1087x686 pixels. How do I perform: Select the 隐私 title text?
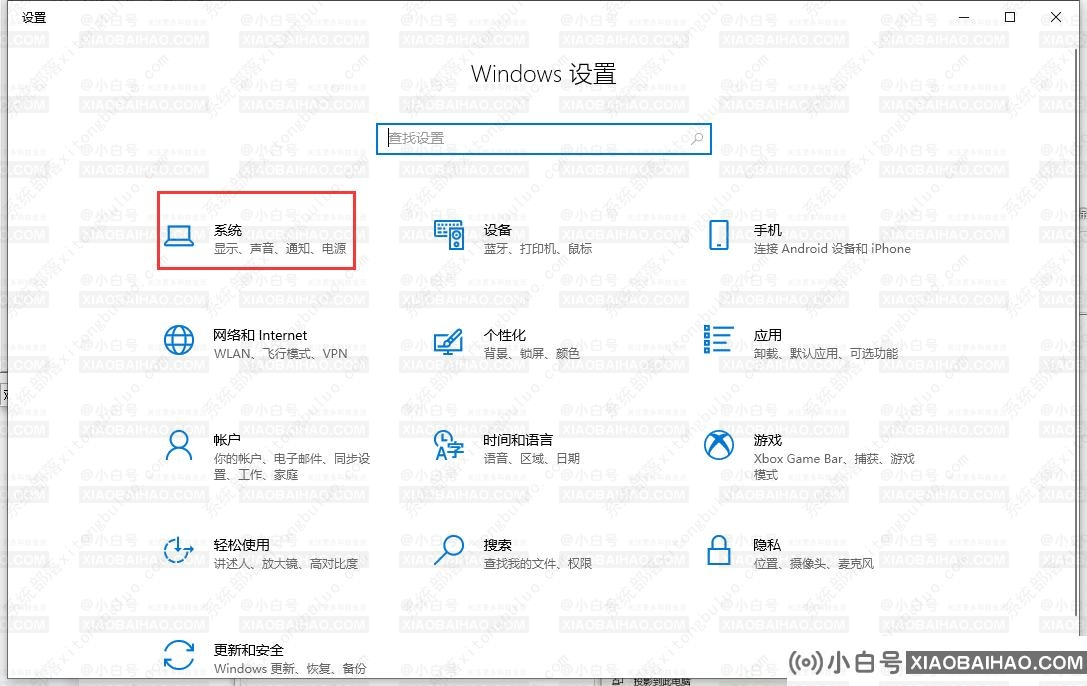pyautogui.click(x=767, y=545)
